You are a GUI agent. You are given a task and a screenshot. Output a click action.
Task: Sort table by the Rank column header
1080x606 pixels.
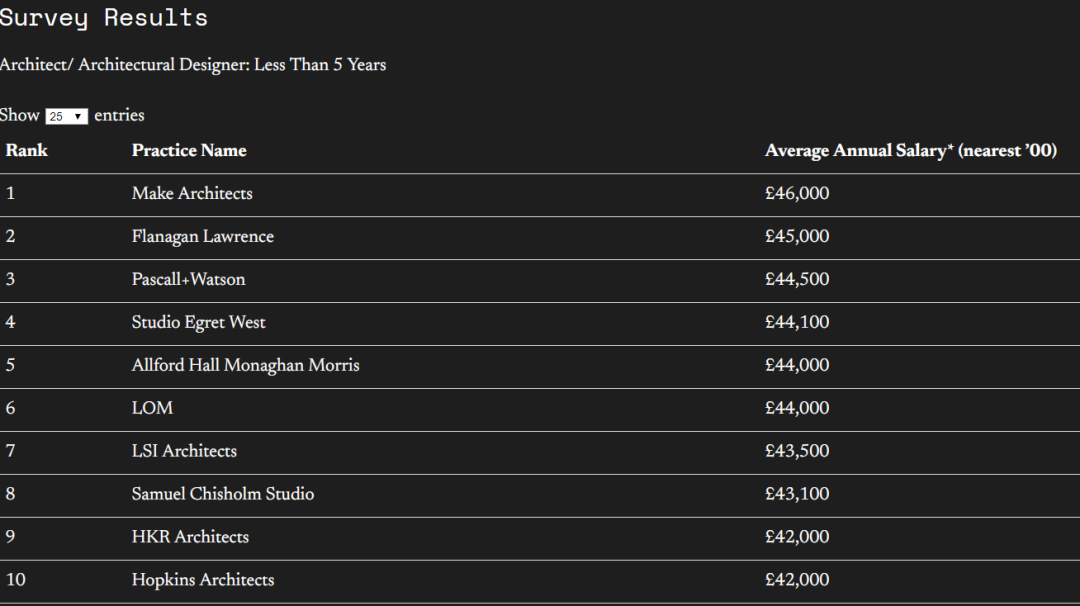coord(27,151)
